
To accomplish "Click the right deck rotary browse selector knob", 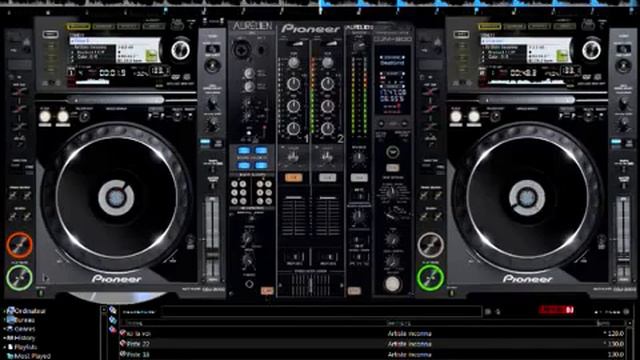I will click(591, 50).
